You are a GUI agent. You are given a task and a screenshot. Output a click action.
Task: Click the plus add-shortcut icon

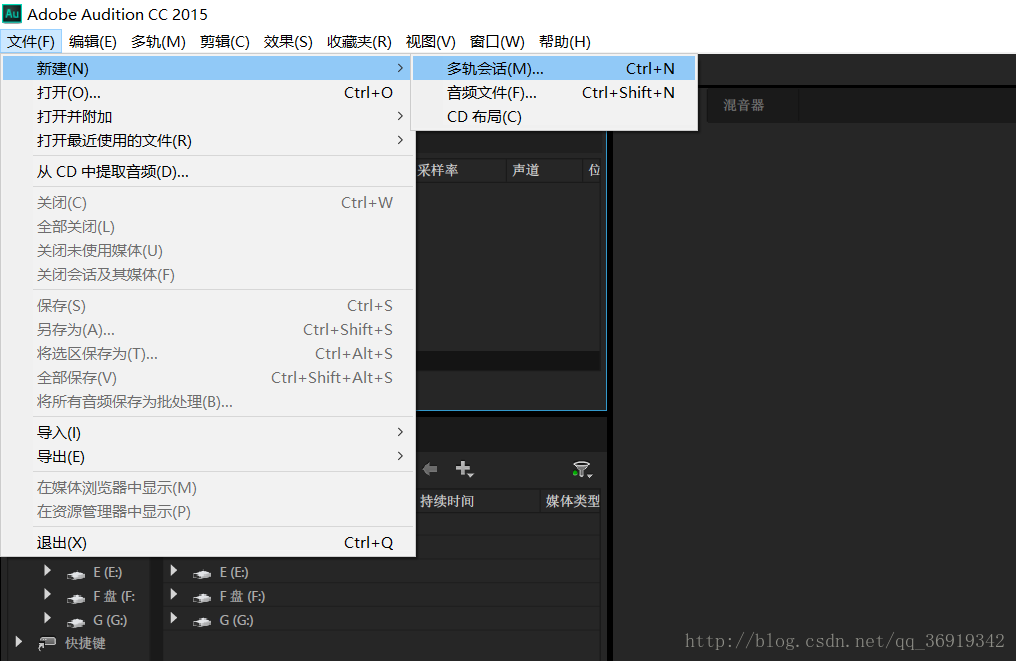[464, 469]
